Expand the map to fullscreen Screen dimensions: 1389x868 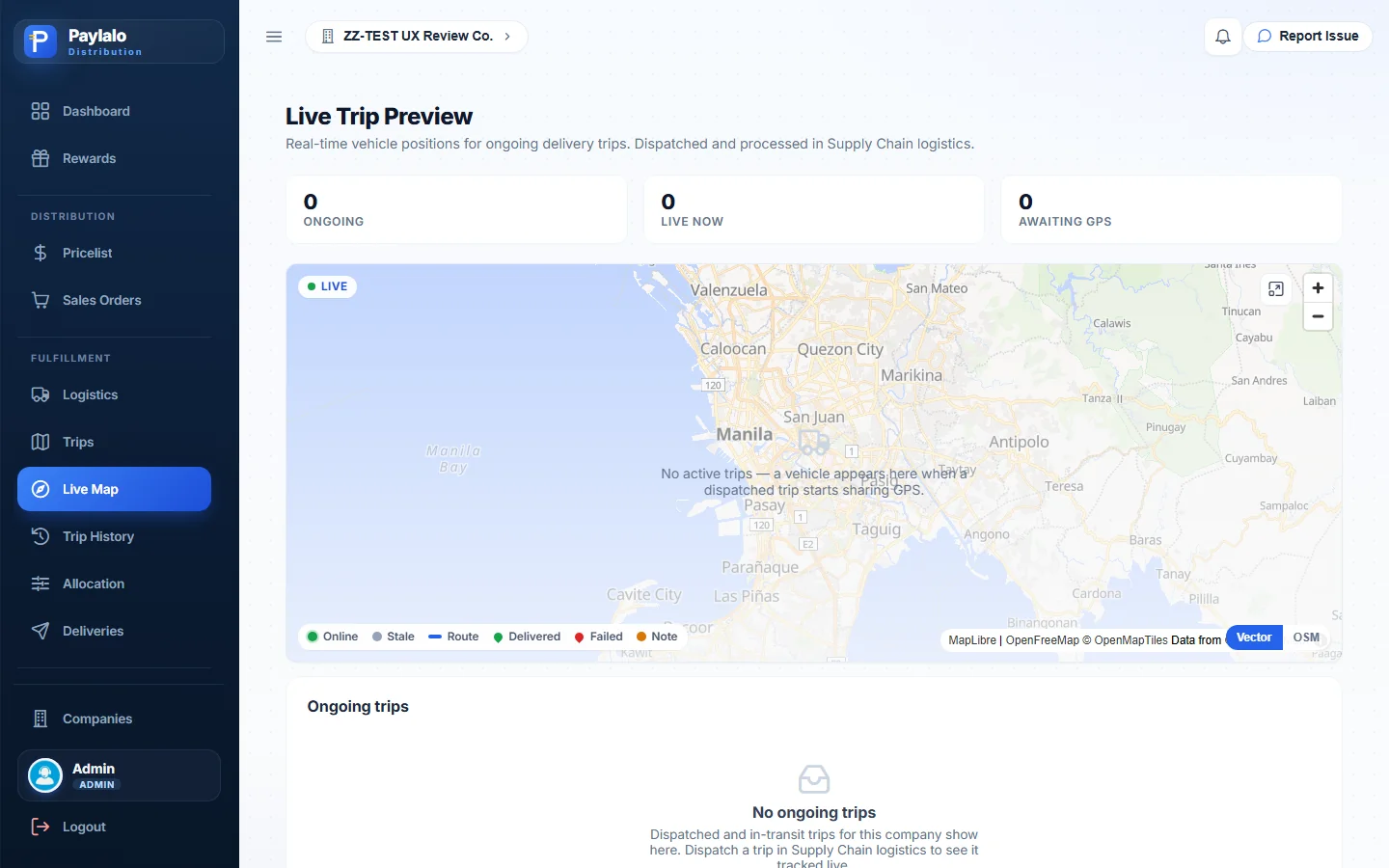[x=1276, y=289]
